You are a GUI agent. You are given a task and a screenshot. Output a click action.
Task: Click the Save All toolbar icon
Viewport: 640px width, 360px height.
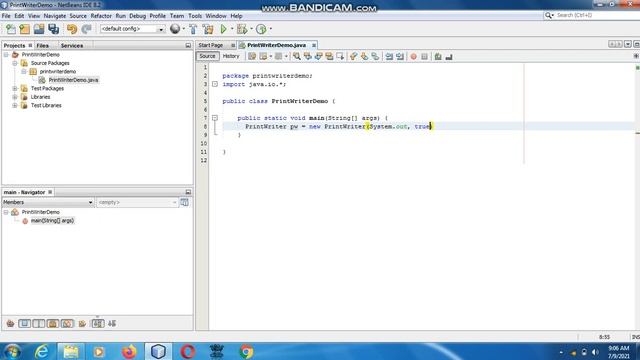coord(53,29)
